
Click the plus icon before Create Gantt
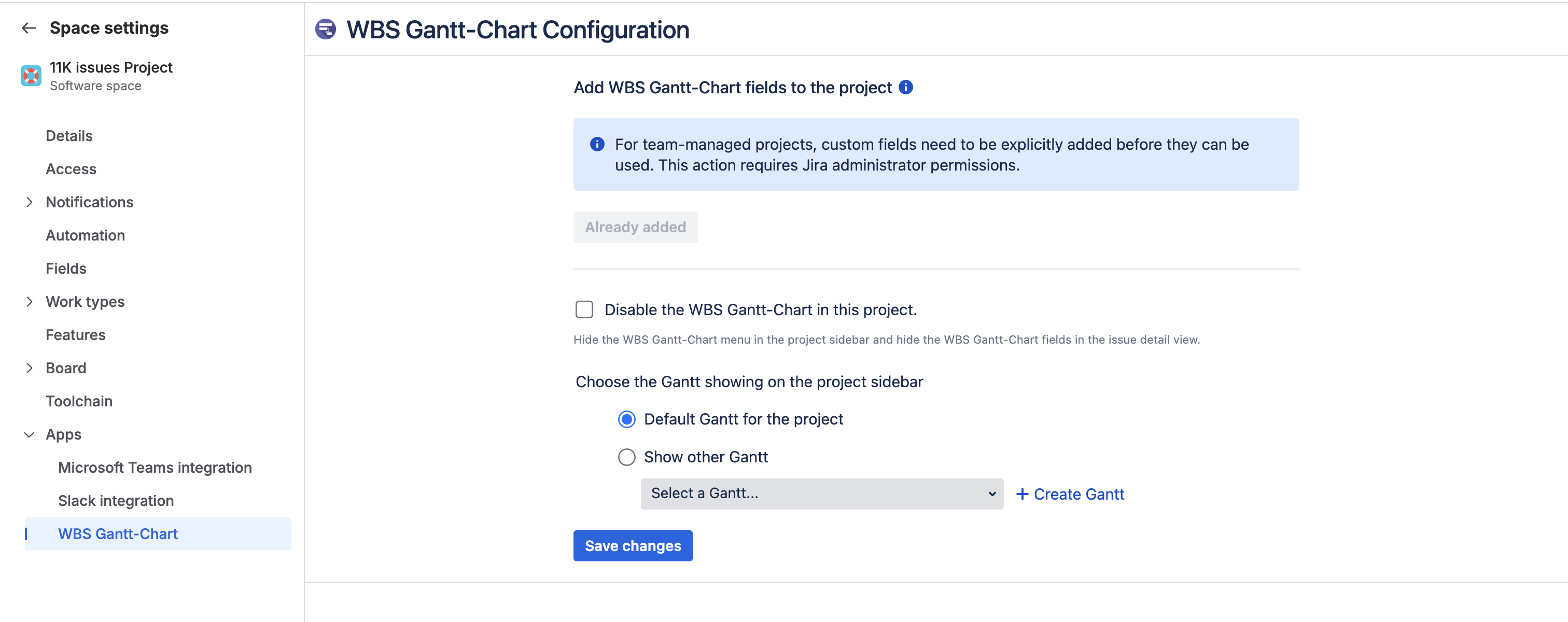click(1023, 494)
